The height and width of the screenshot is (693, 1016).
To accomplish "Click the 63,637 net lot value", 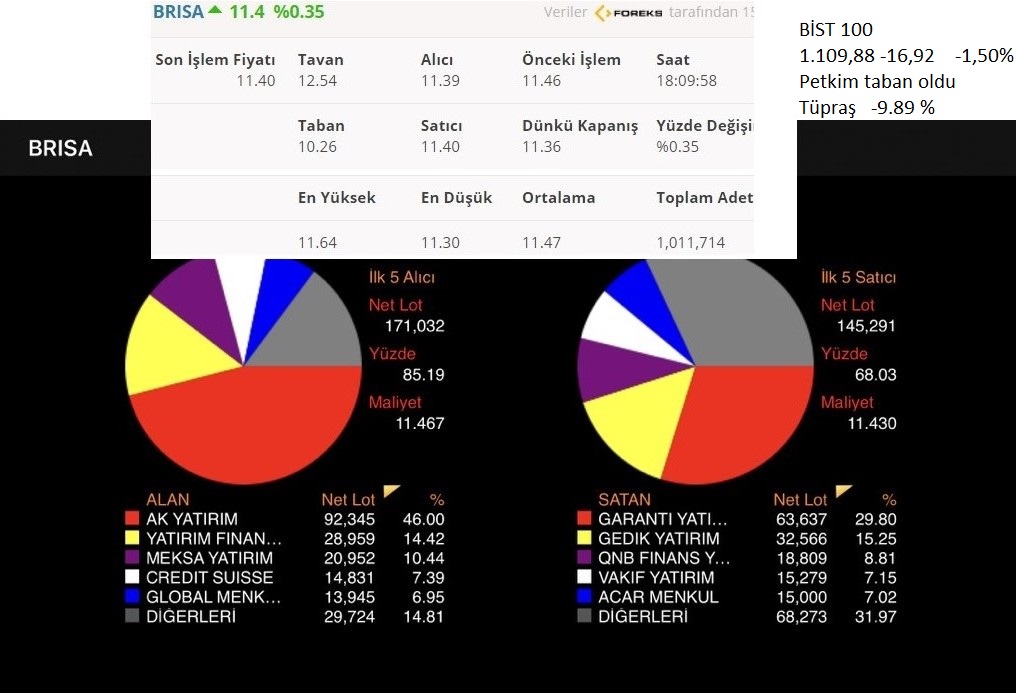I will 802,519.
